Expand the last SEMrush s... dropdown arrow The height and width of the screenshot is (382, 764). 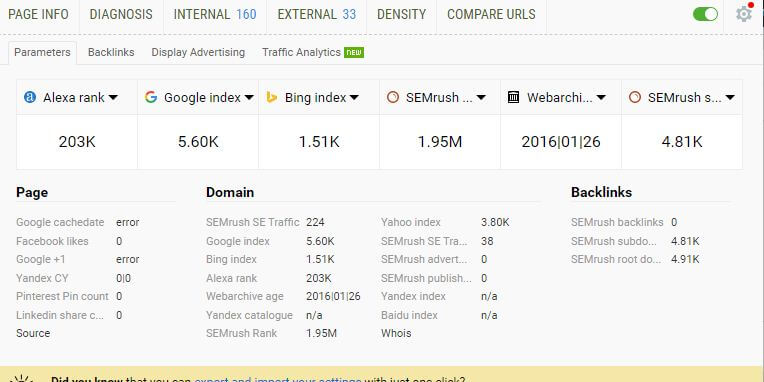[x=730, y=98]
